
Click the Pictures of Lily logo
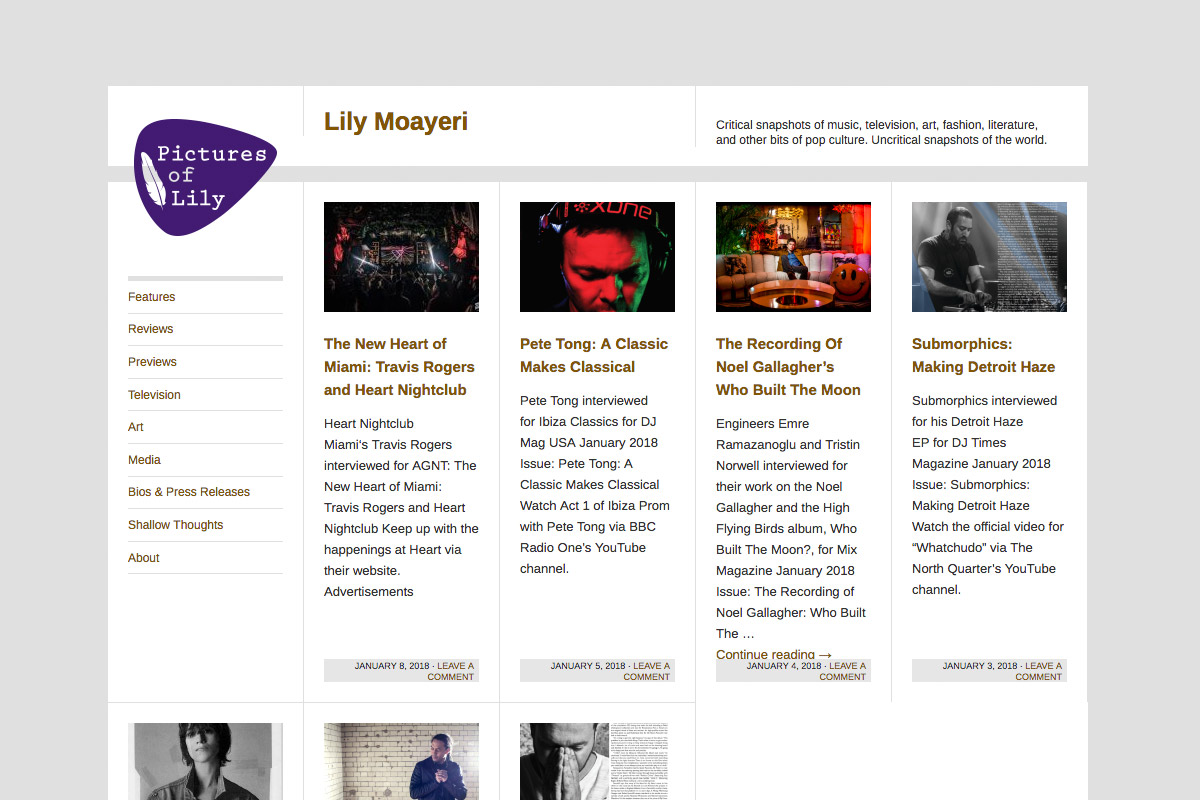[x=205, y=177]
